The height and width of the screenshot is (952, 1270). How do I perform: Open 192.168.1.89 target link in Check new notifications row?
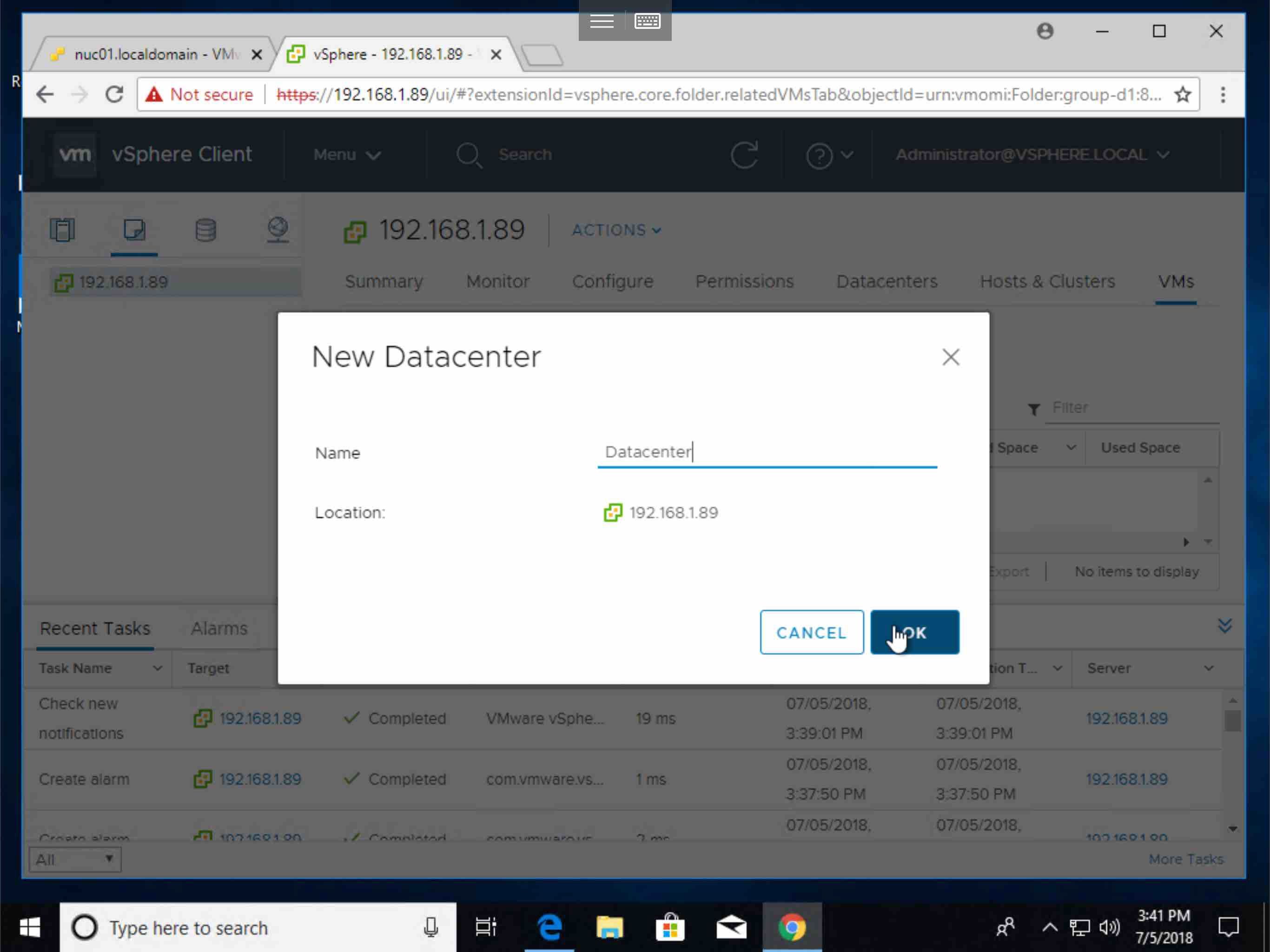260,718
